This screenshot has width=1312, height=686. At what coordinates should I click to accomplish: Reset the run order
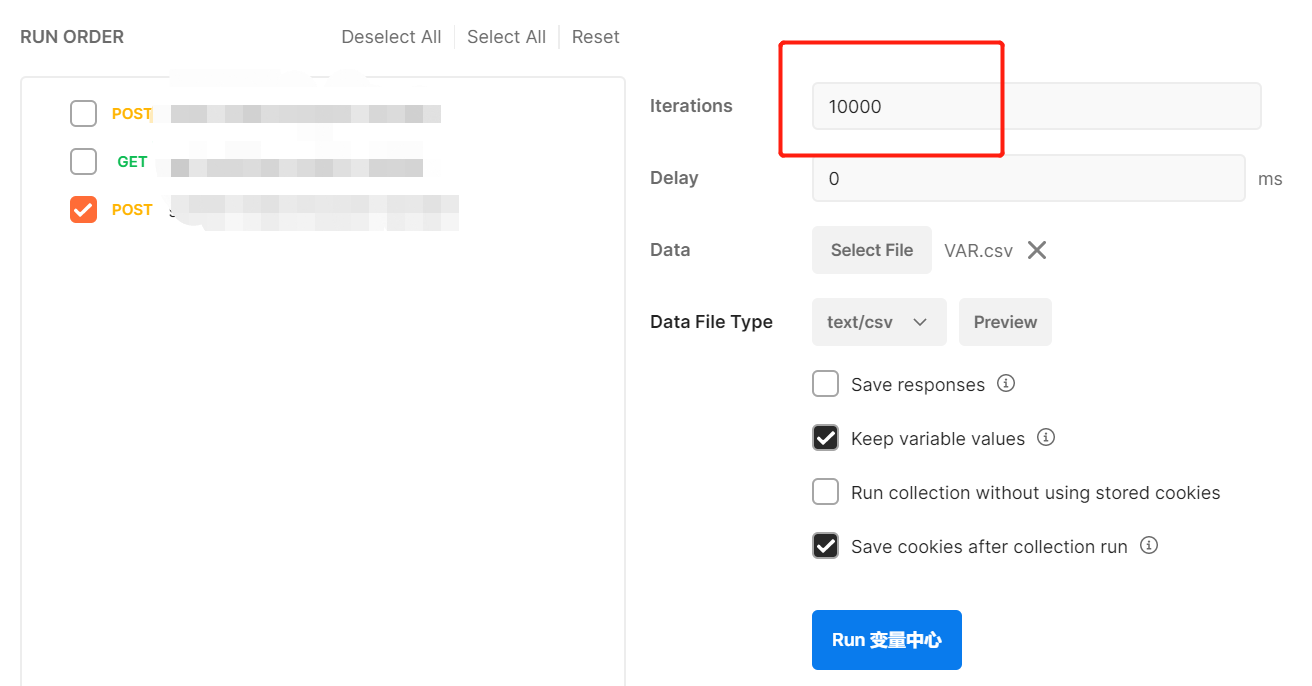click(x=595, y=37)
